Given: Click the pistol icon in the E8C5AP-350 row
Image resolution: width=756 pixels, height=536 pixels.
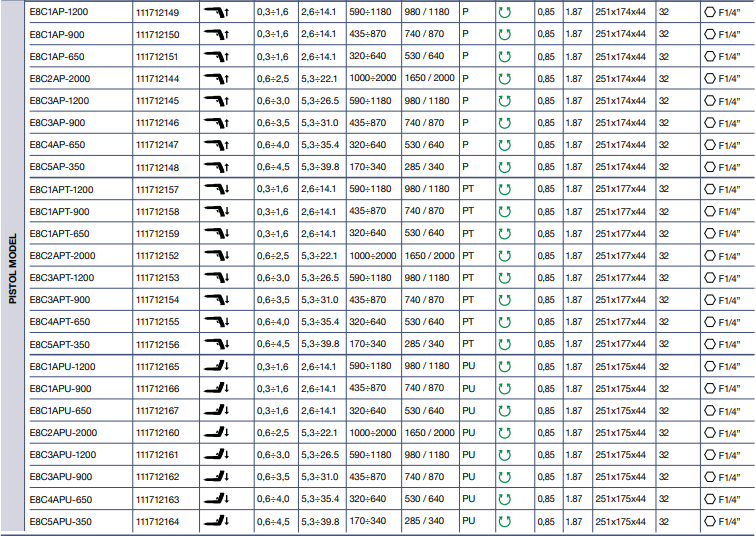Looking at the screenshot, I should [x=216, y=167].
